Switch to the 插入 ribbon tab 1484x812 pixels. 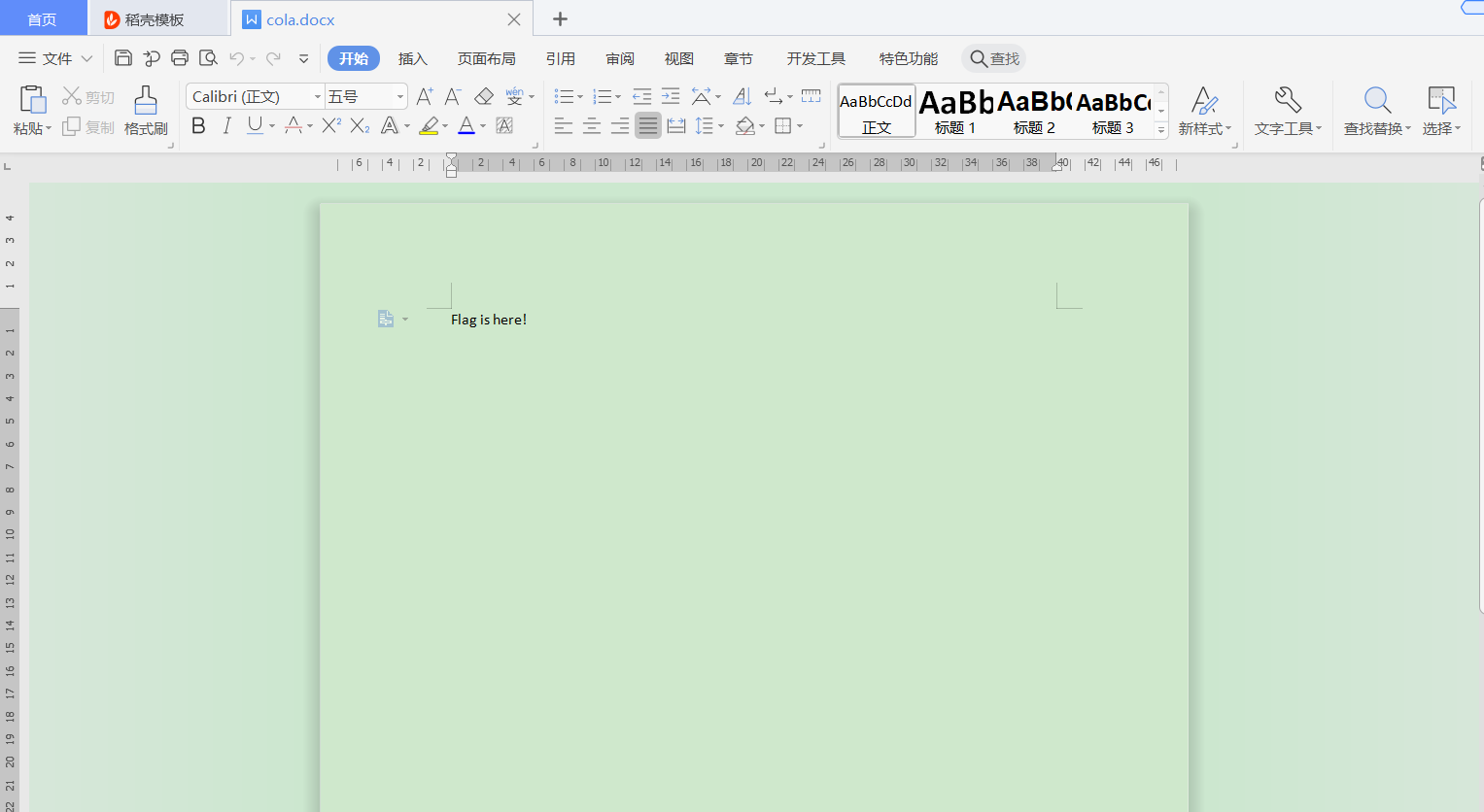[413, 58]
